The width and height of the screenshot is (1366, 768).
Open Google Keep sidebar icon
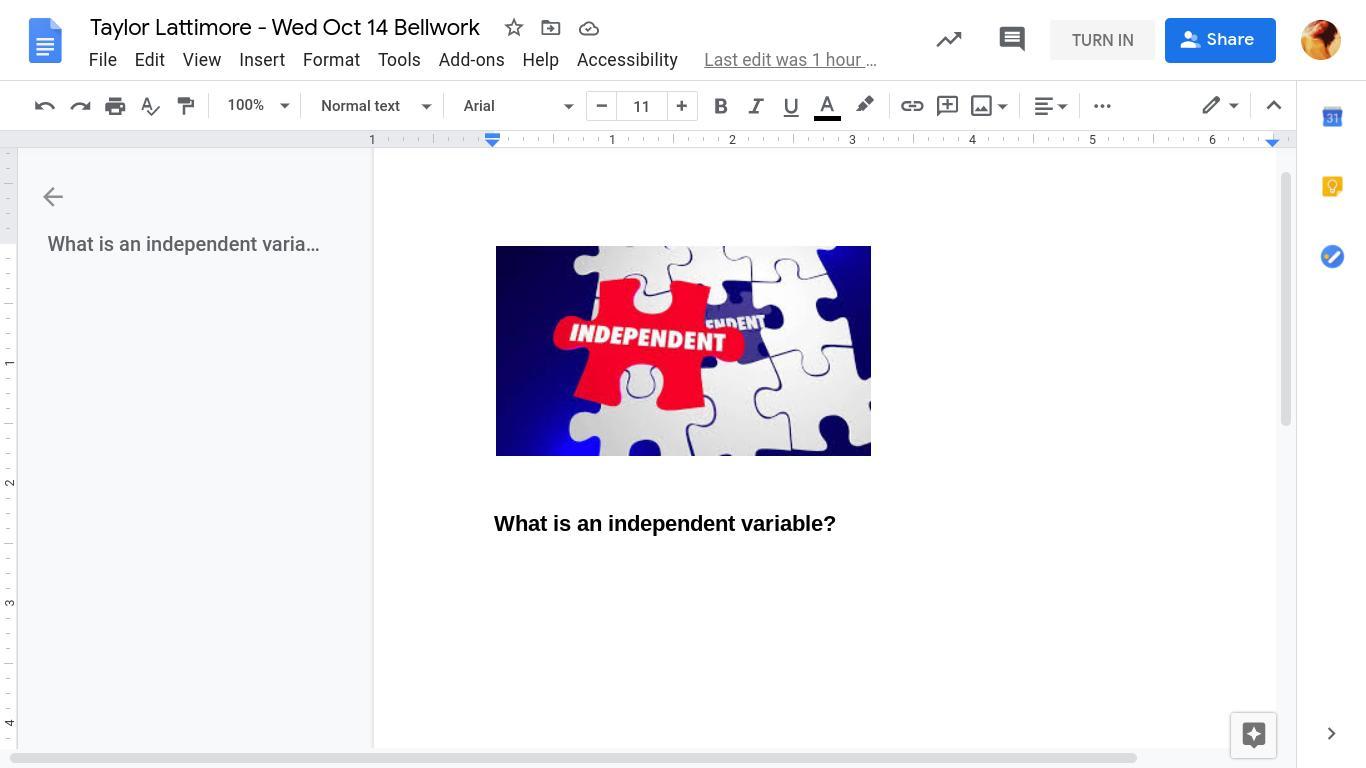[1331, 187]
